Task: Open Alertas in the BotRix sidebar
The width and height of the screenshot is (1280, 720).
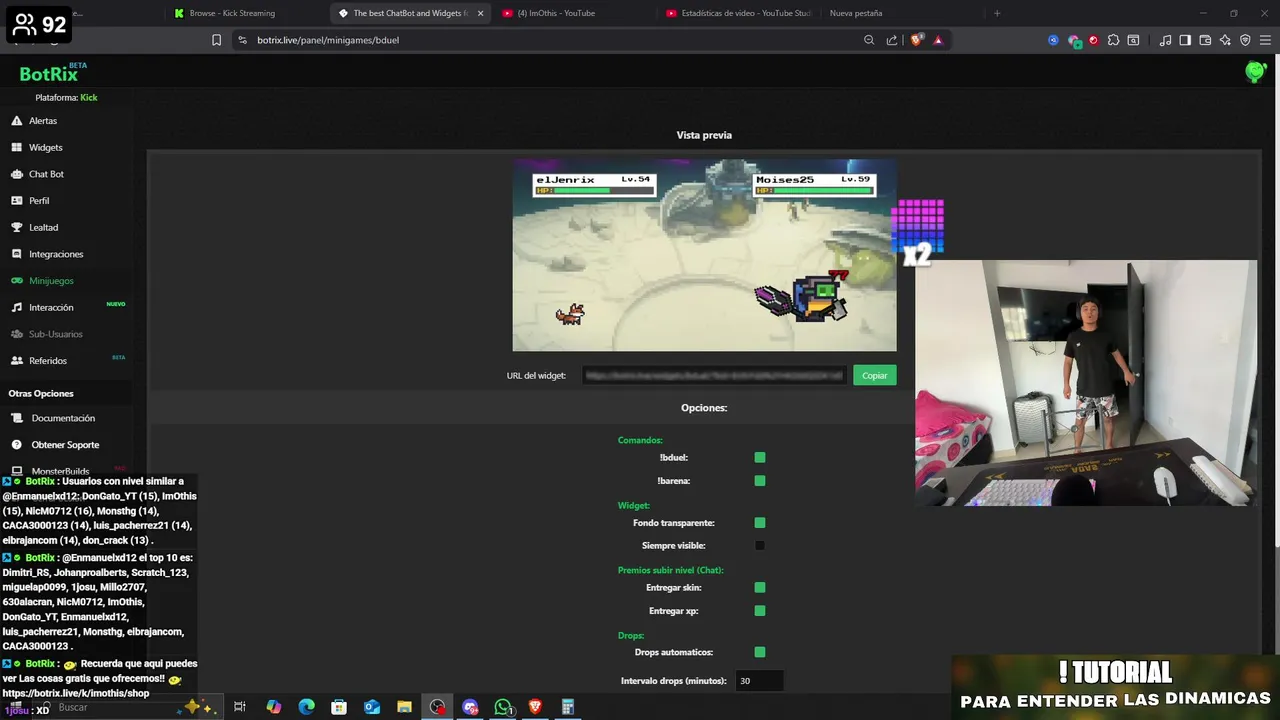Action: (x=43, y=121)
